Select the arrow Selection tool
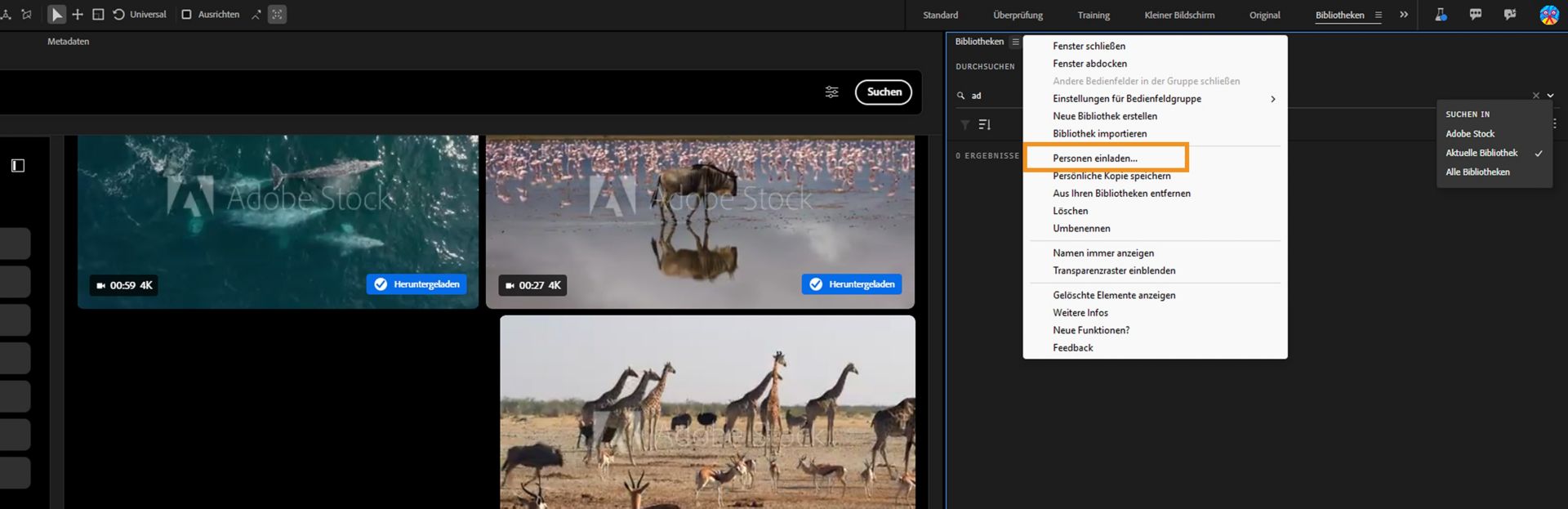The image size is (1568, 509). 56,15
